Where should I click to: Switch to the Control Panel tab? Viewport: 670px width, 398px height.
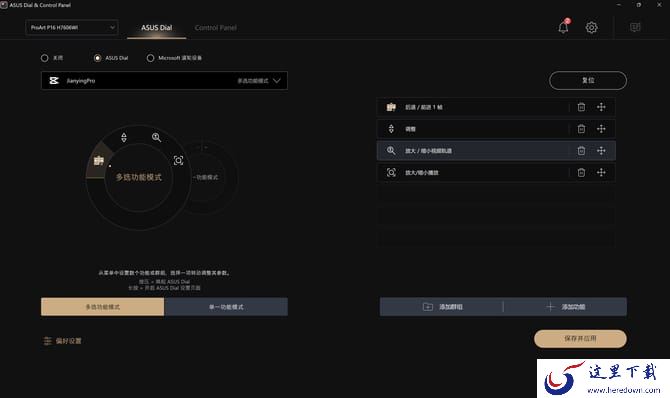tap(215, 27)
